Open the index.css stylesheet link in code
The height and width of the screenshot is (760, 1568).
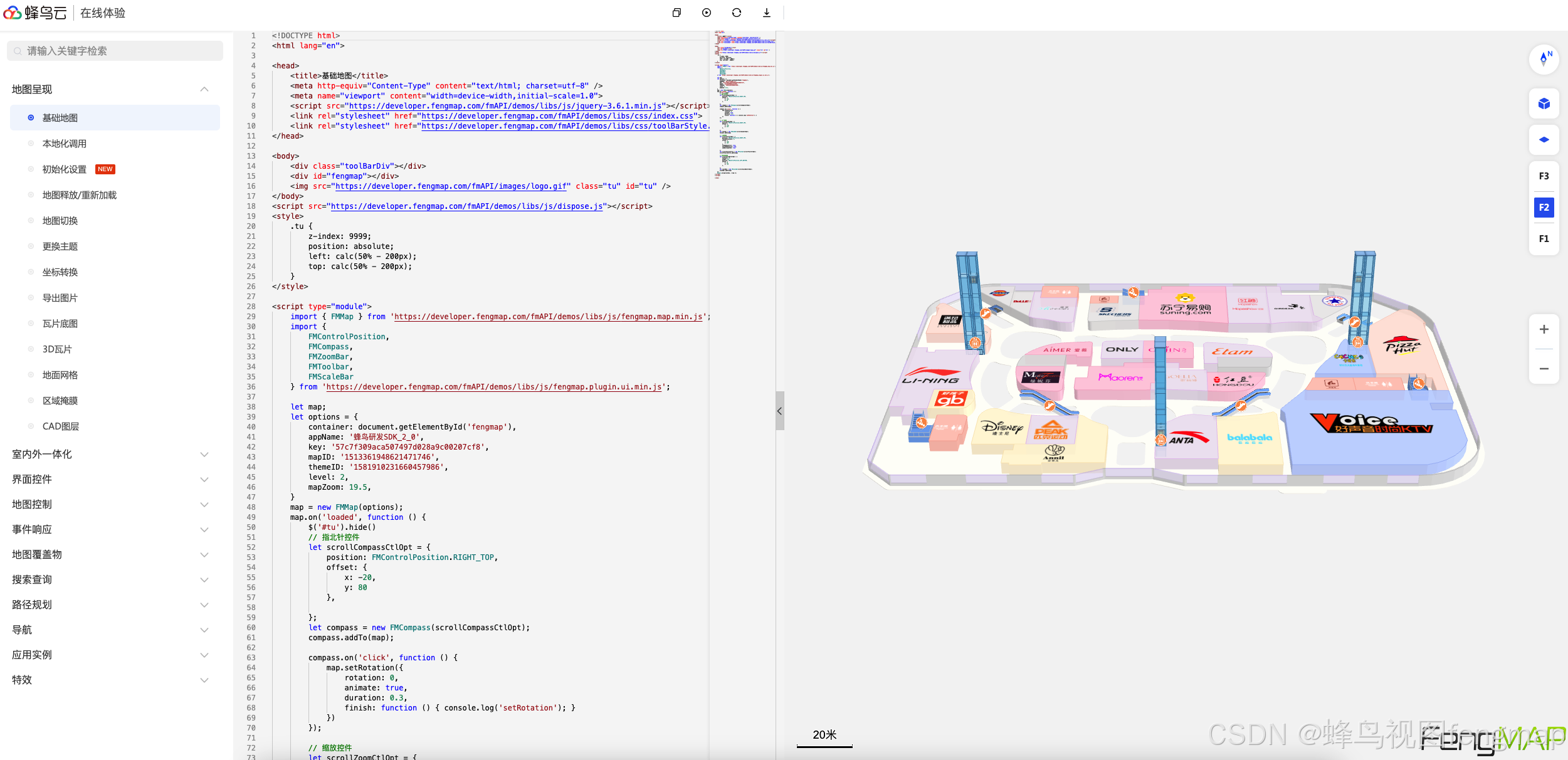point(557,116)
